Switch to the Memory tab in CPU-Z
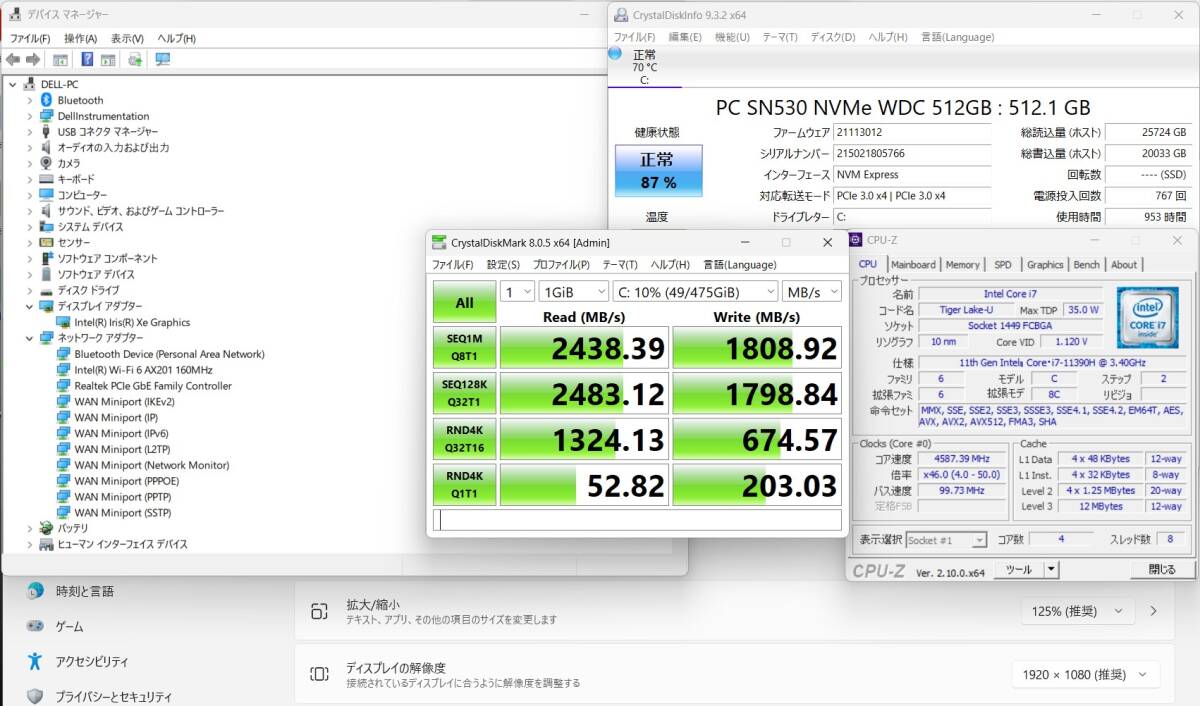Screen dimensions: 1200x706 click(962, 265)
